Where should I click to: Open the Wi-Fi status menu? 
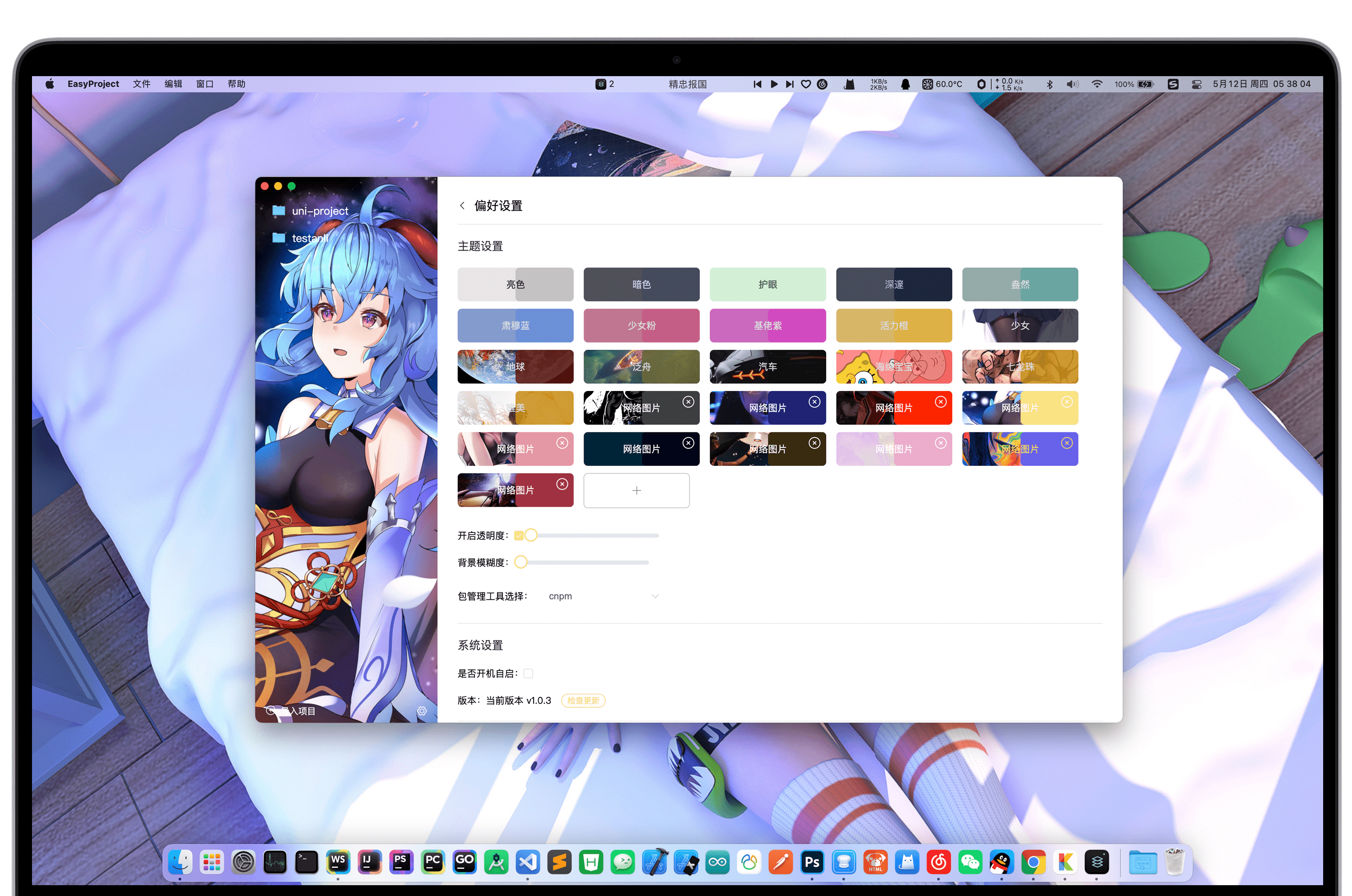coord(1096,84)
